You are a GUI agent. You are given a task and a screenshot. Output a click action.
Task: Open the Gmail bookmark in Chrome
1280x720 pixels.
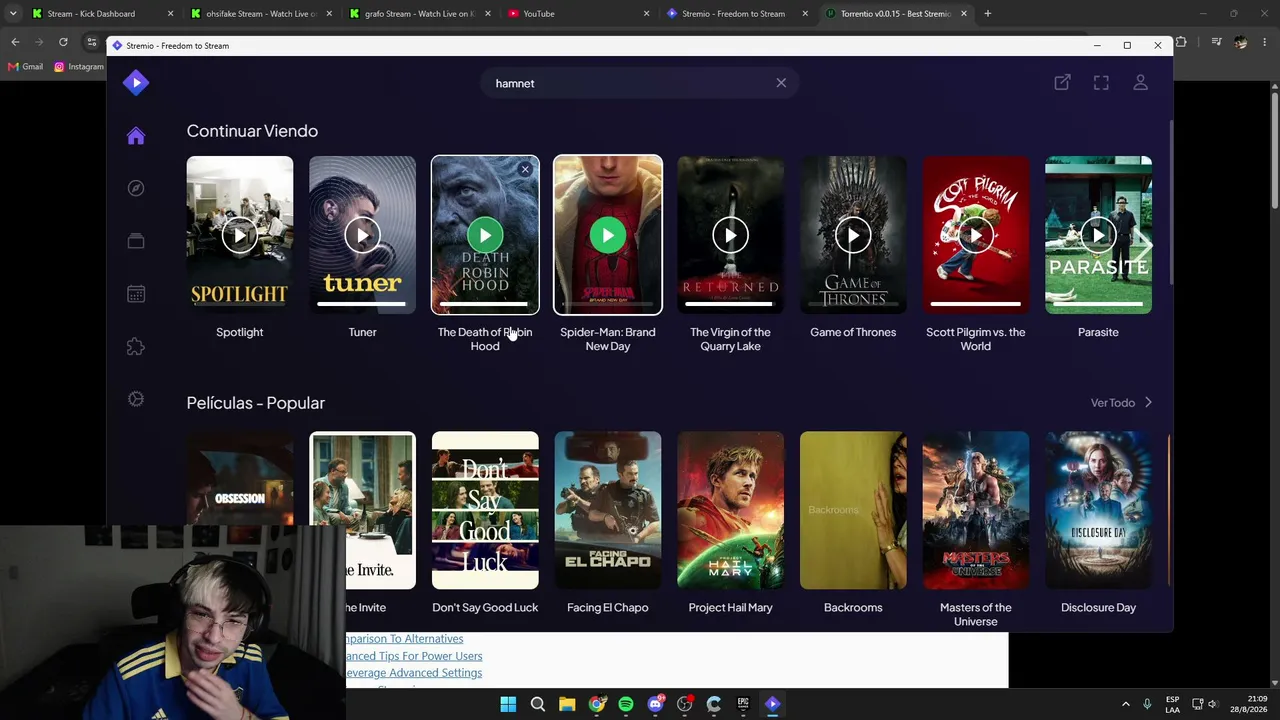[x=25, y=67]
